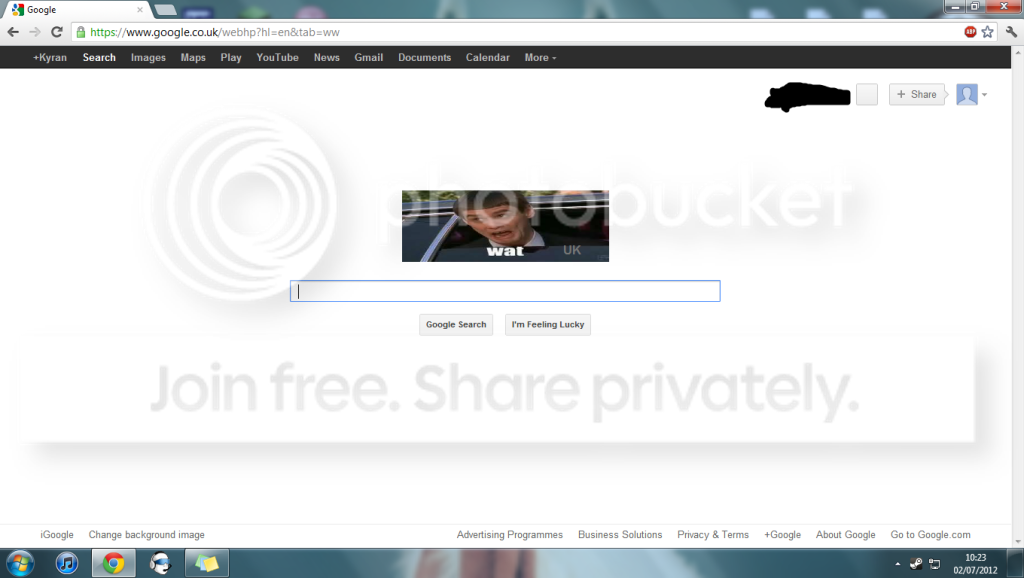Image resolution: width=1024 pixels, height=578 pixels.
Task: Open Sticky Notes taskbar icon
Action: click(206, 563)
